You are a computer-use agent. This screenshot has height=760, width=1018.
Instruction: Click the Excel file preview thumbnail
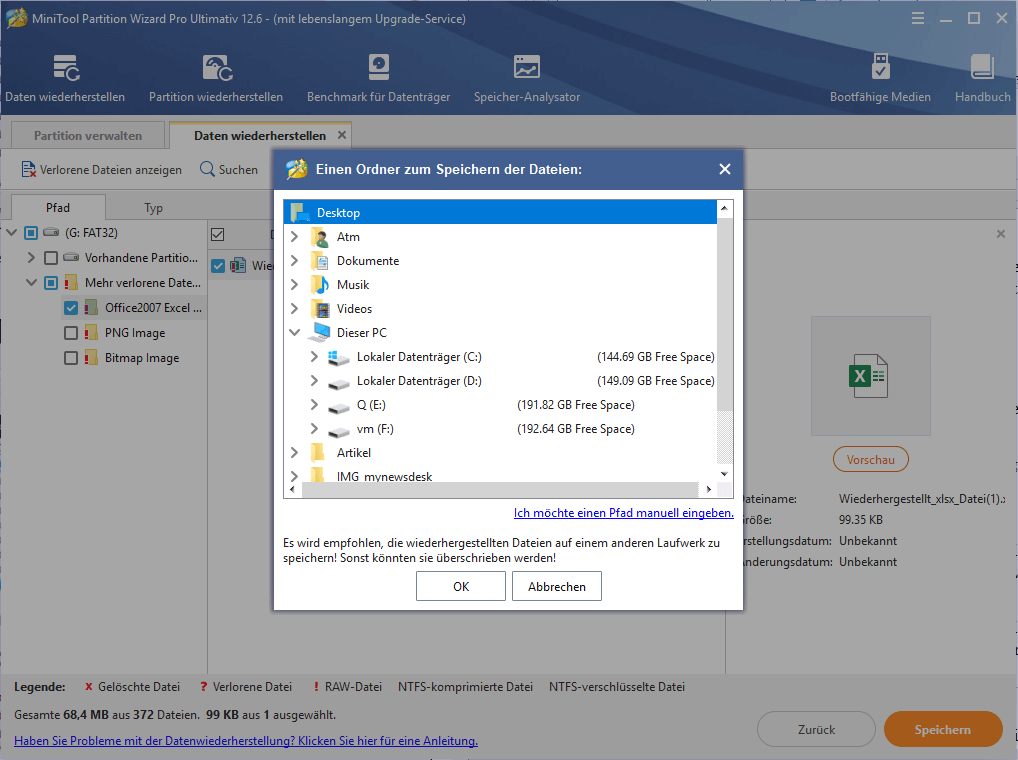point(870,376)
